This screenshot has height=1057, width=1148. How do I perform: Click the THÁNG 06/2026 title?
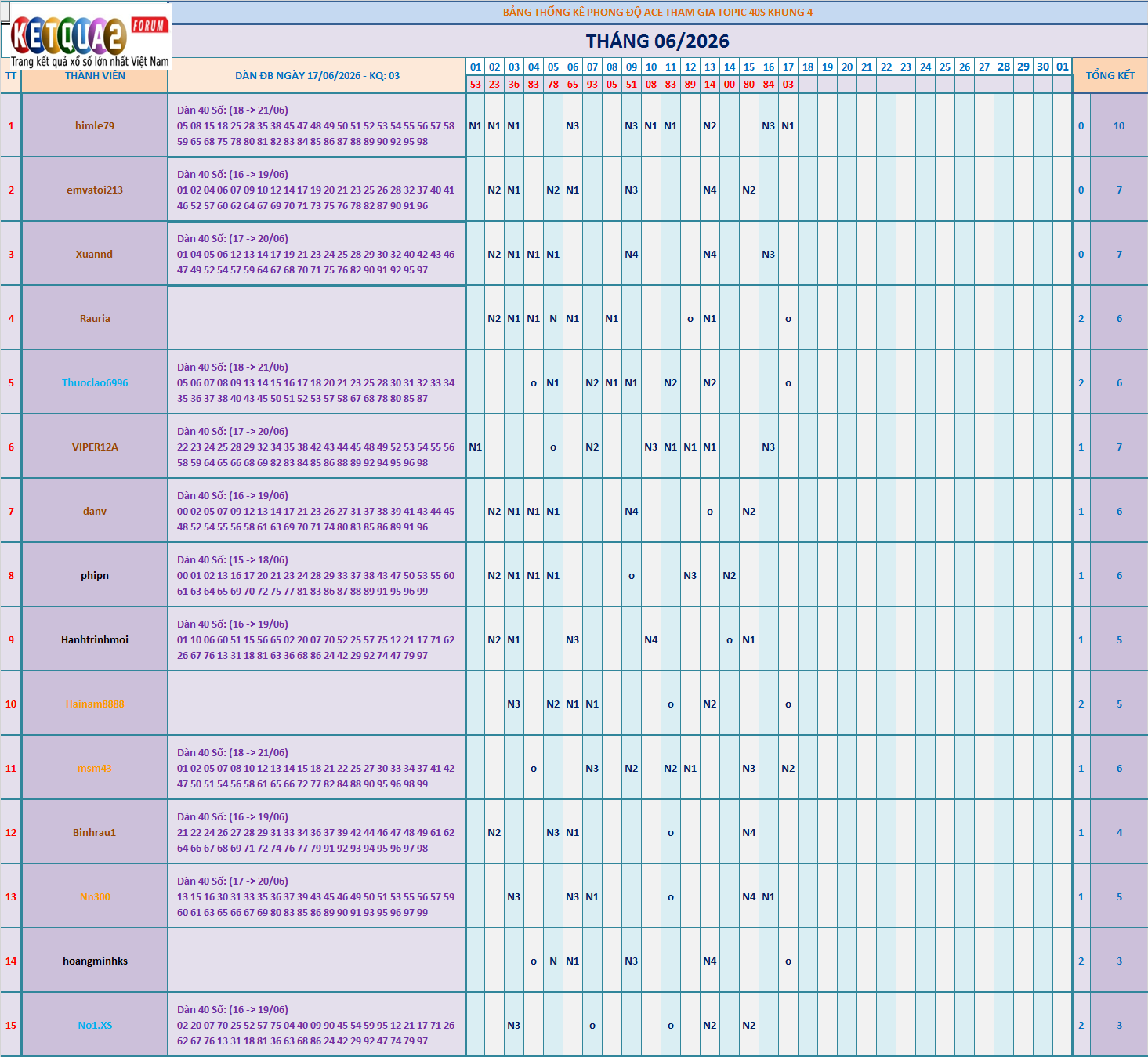[657, 42]
